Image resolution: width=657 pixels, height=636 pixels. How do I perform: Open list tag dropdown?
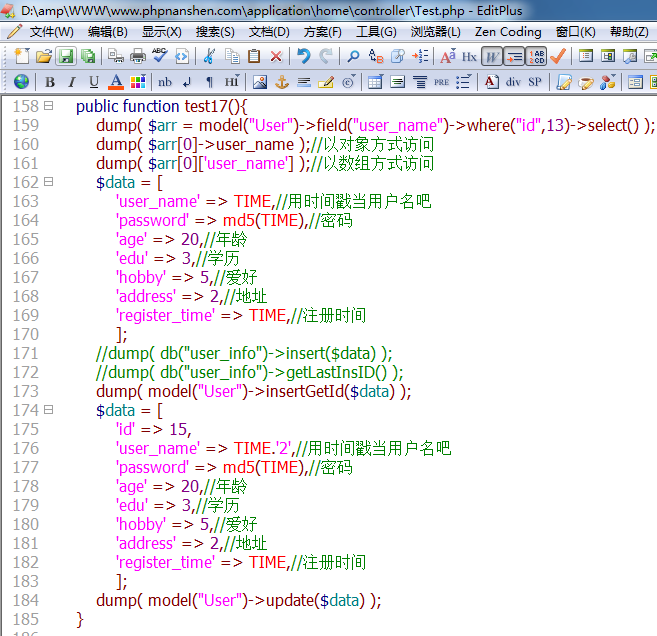click(463, 82)
